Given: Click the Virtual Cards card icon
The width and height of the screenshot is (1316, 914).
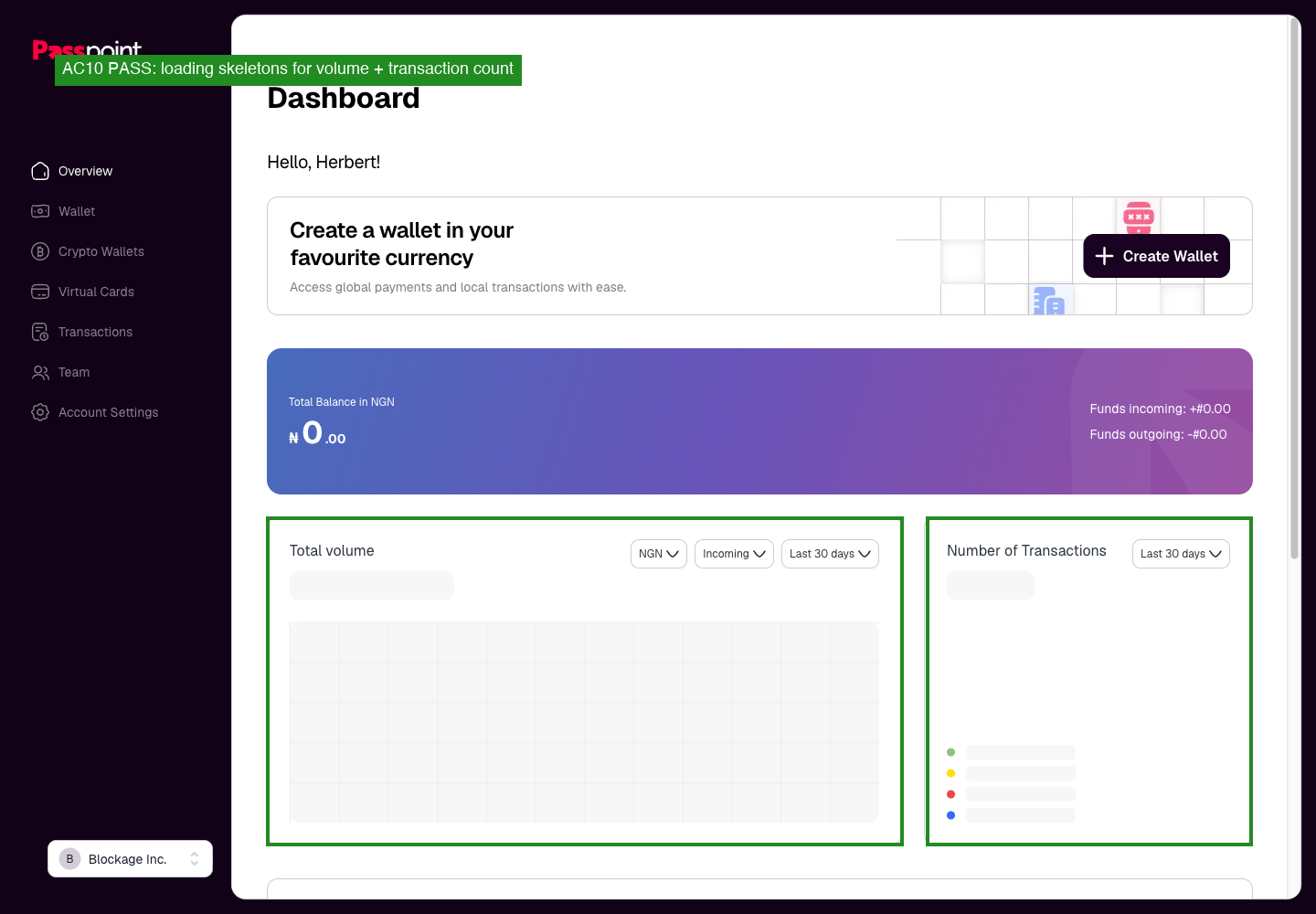Looking at the screenshot, I should pos(40,292).
